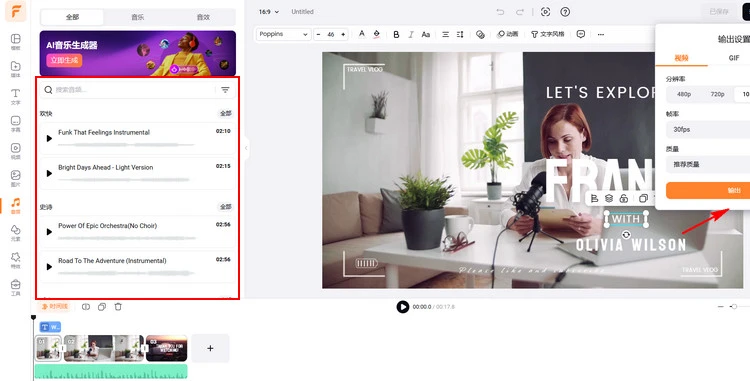The width and height of the screenshot is (750, 381).
Task: Play the video preview
Action: (x=403, y=307)
